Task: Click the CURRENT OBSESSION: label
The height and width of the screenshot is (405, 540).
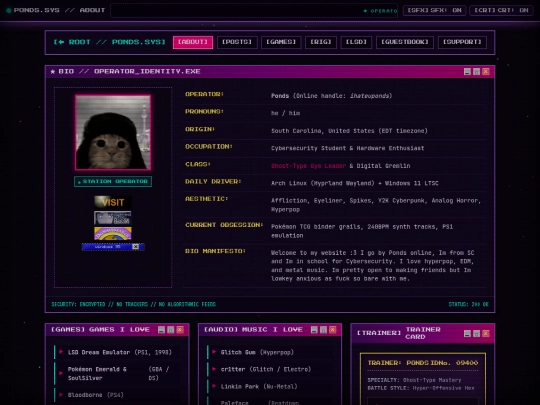Action: (224, 225)
